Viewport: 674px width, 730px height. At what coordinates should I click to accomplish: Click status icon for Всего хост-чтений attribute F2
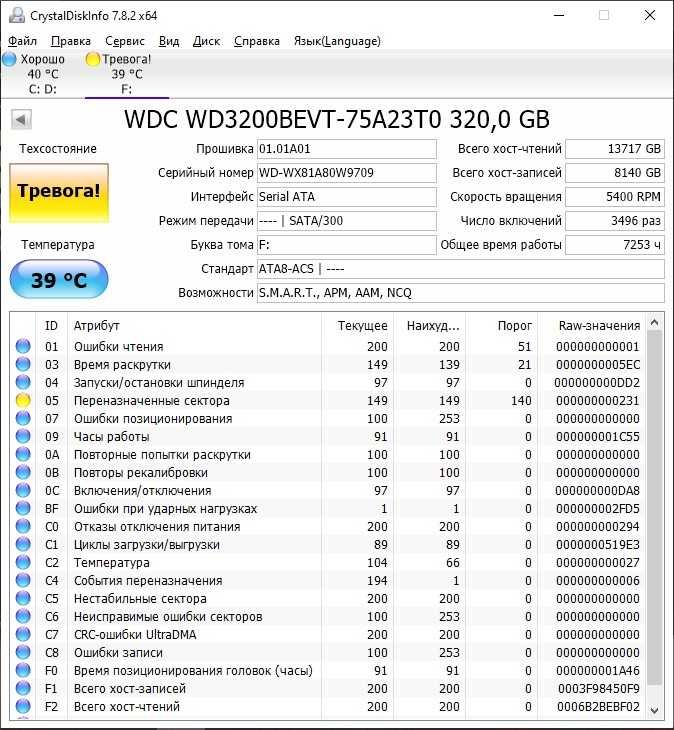[x=23, y=706]
